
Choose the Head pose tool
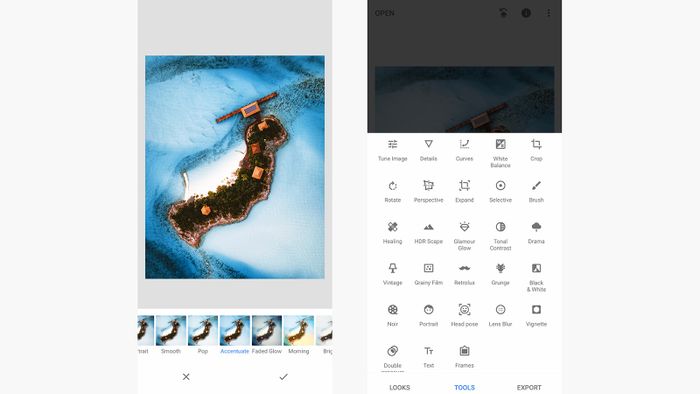tap(464, 316)
